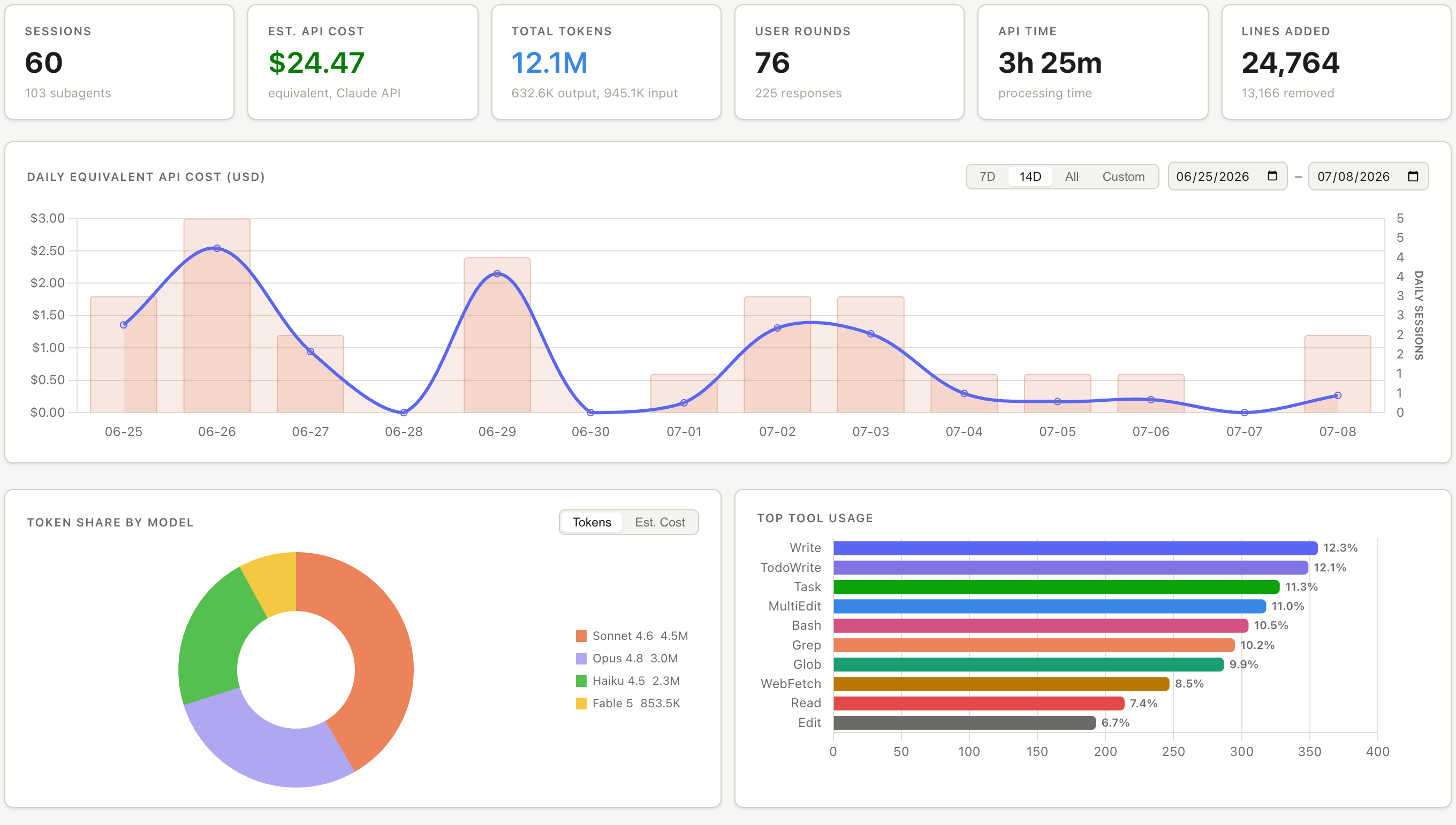Click the Sessions value 60
Viewport: 1456px width, 825px height.
pos(44,62)
